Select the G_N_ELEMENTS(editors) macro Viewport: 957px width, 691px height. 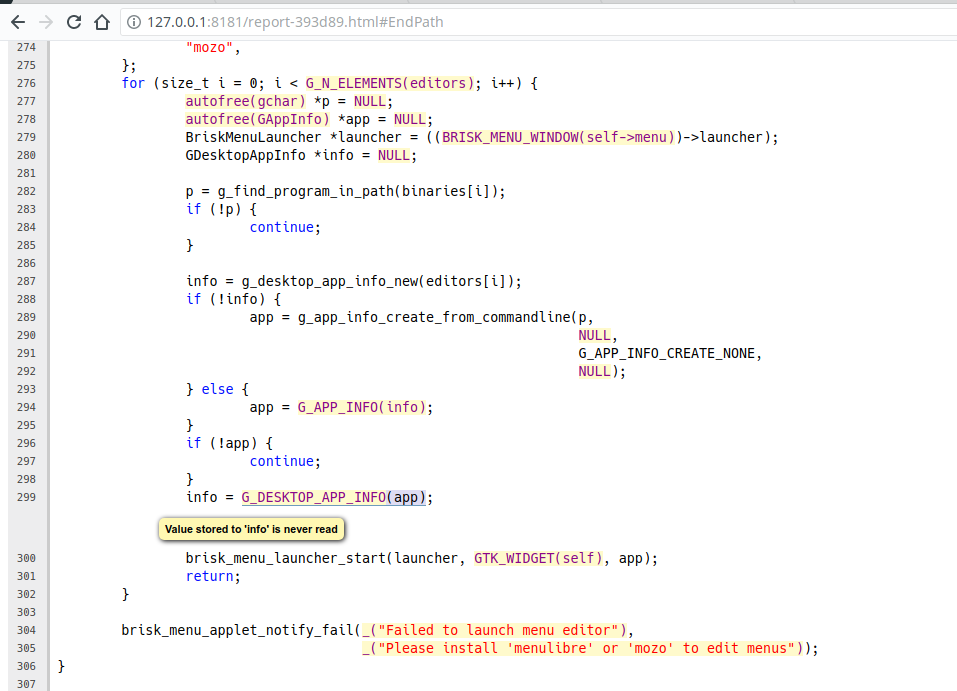pos(389,83)
